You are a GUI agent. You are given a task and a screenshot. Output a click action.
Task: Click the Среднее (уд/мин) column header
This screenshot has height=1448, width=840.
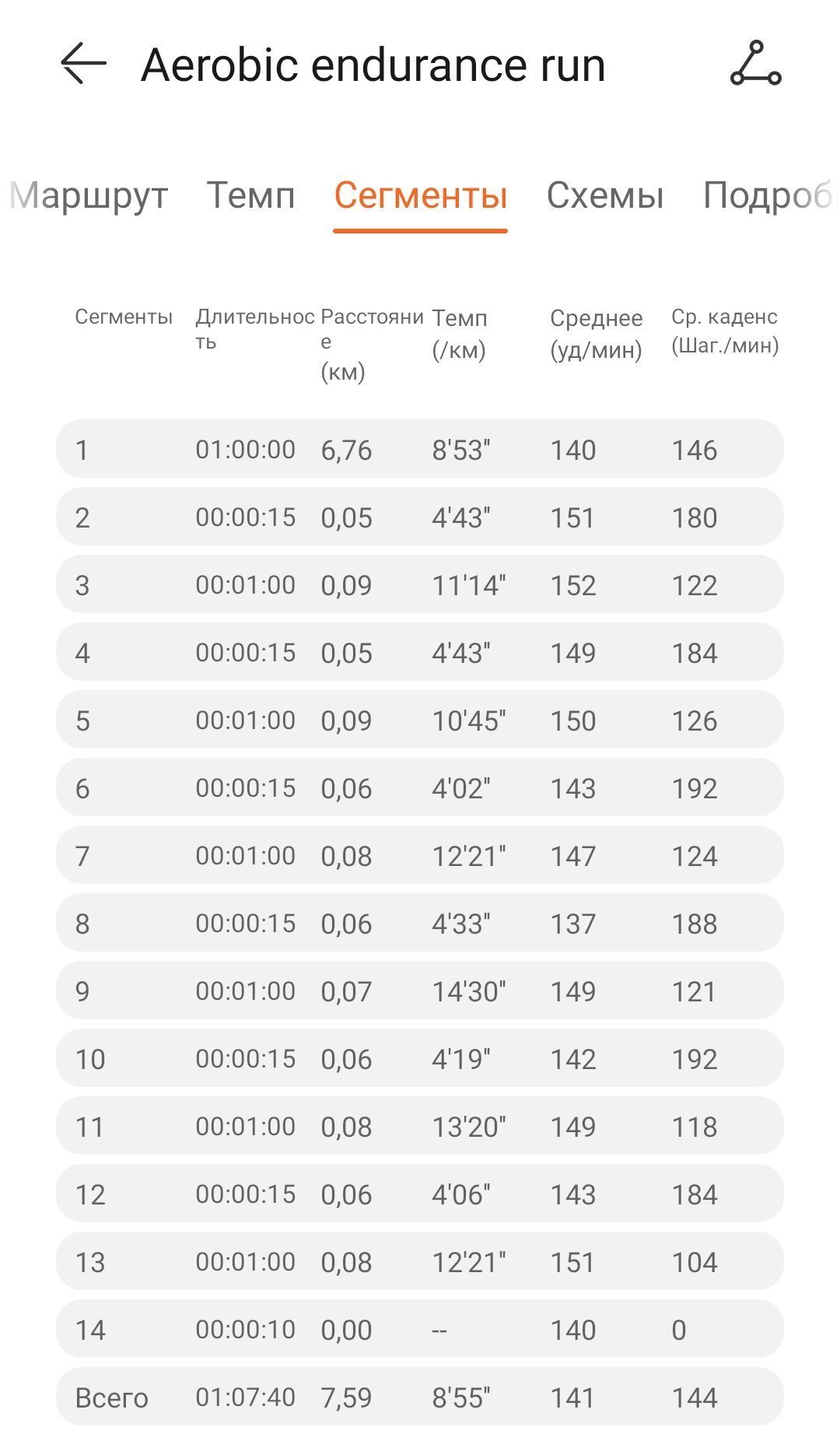click(597, 334)
